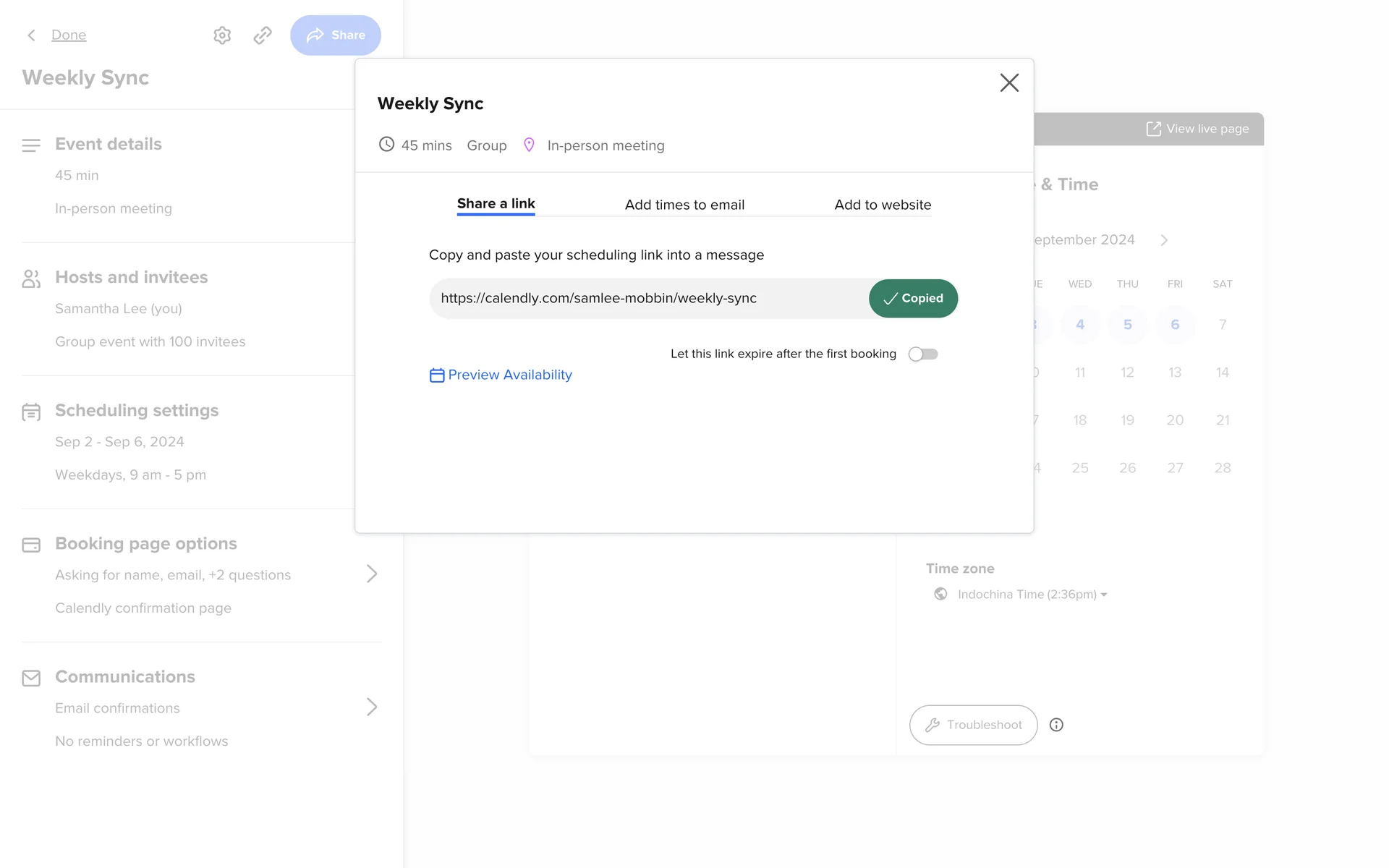Expand Booking page options chevron
The width and height of the screenshot is (1389, 868).
[x=372, y=574]
